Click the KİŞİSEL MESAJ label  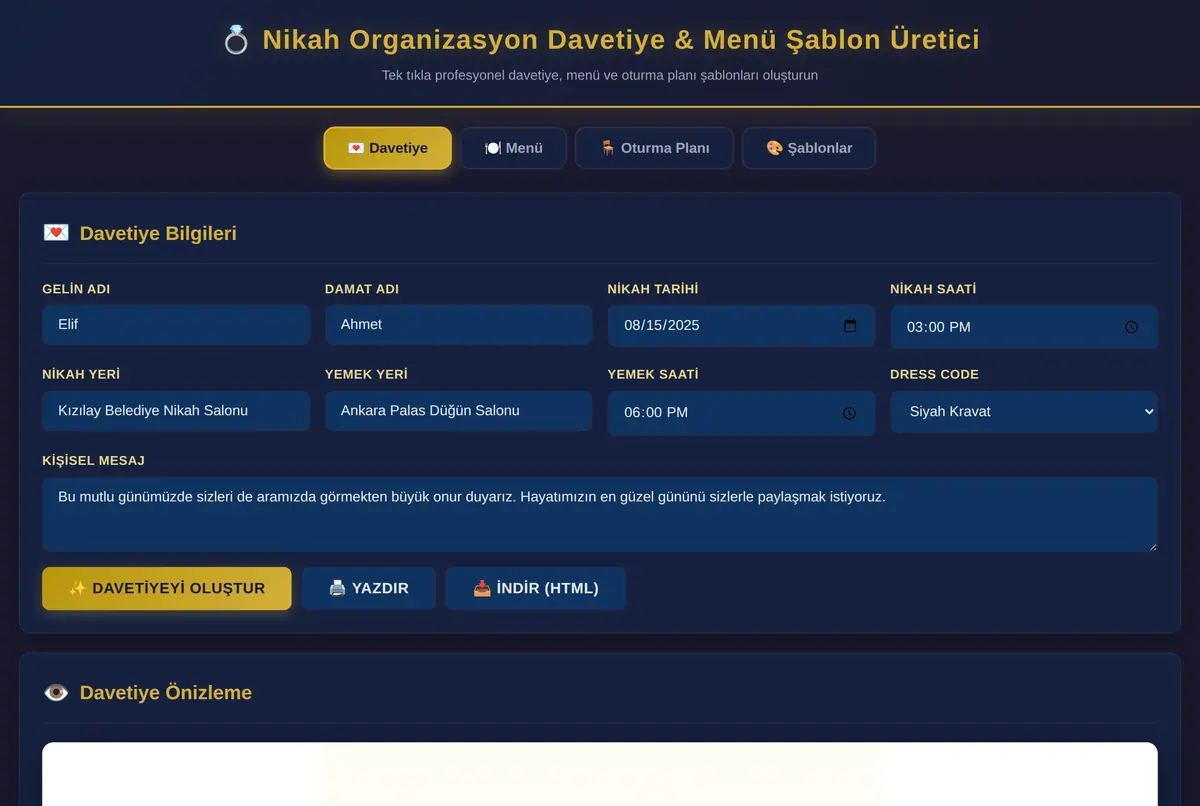94,461
